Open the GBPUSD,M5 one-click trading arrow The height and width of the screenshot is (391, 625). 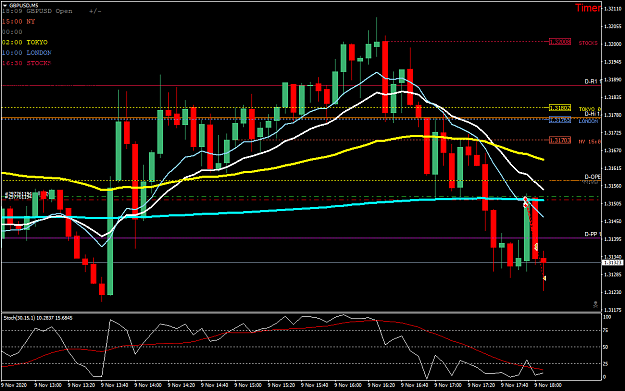click(5, 5)
